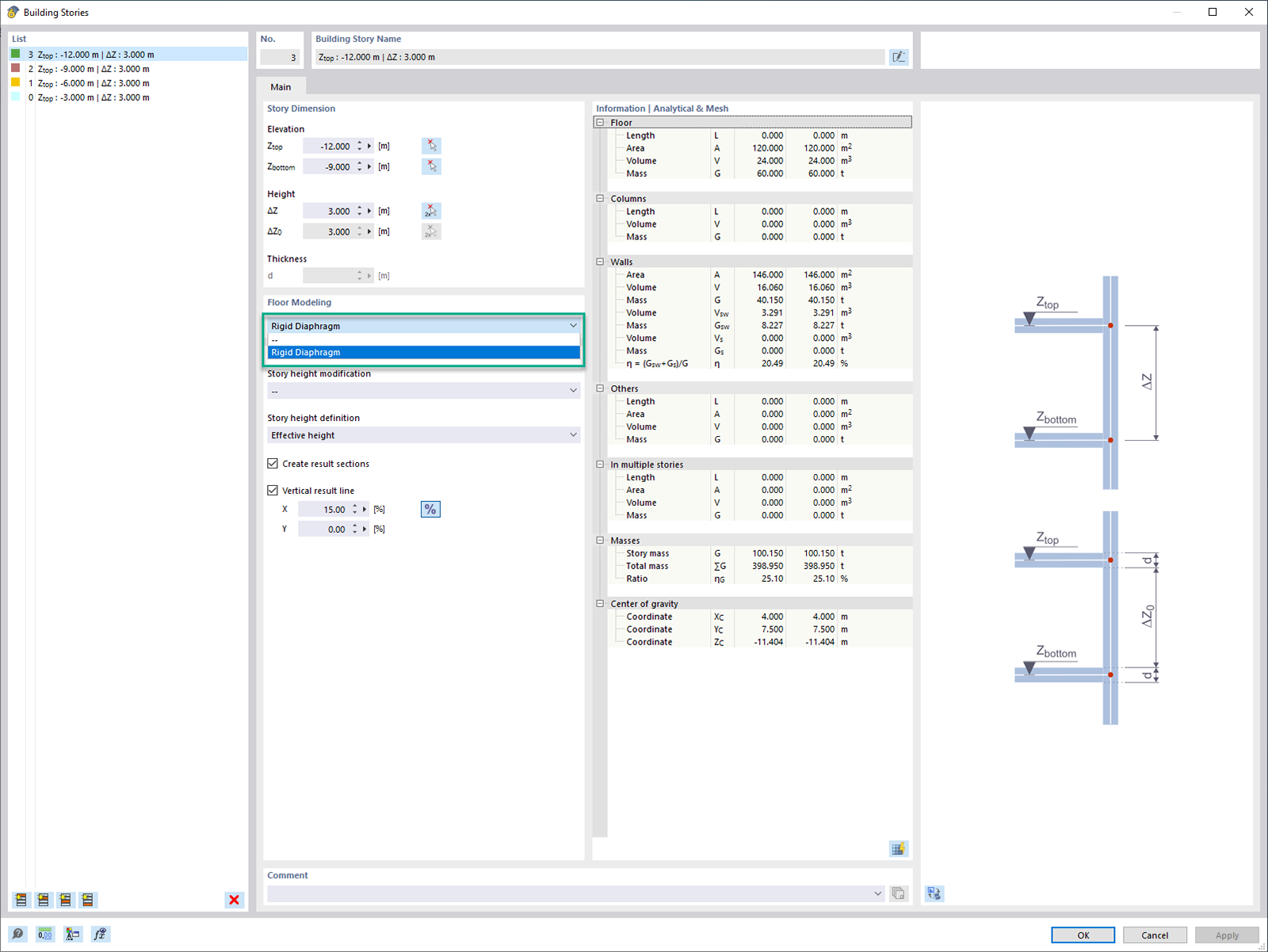Click the new-story icon with second-row orange bar
Image resolution: width=1268 pixels, height=952 pixels.
(44, 900)
